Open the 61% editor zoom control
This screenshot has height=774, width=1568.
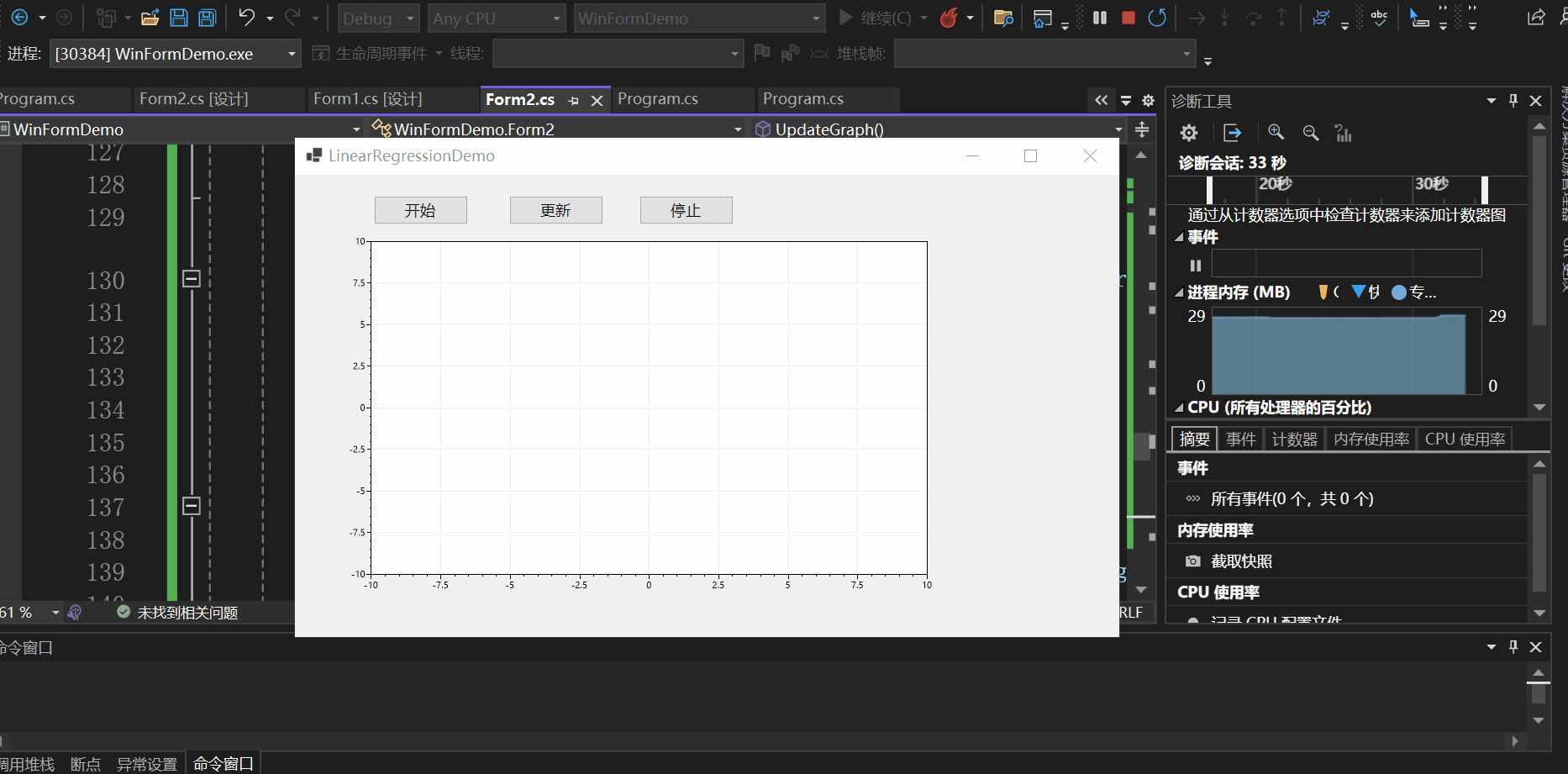pyautogui.click(x=32, y=612)
